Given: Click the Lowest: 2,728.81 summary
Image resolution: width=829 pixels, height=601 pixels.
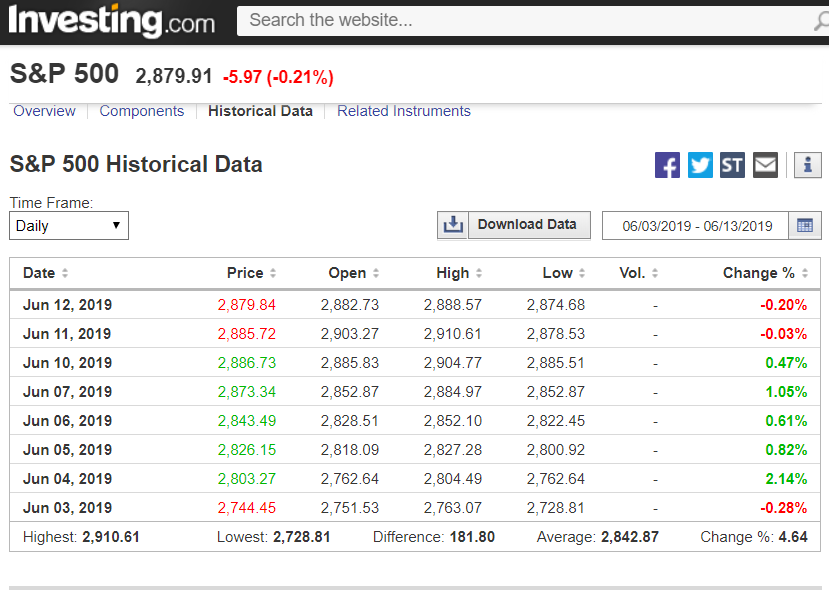Looking at the screenshot, I should coord(273,538).
